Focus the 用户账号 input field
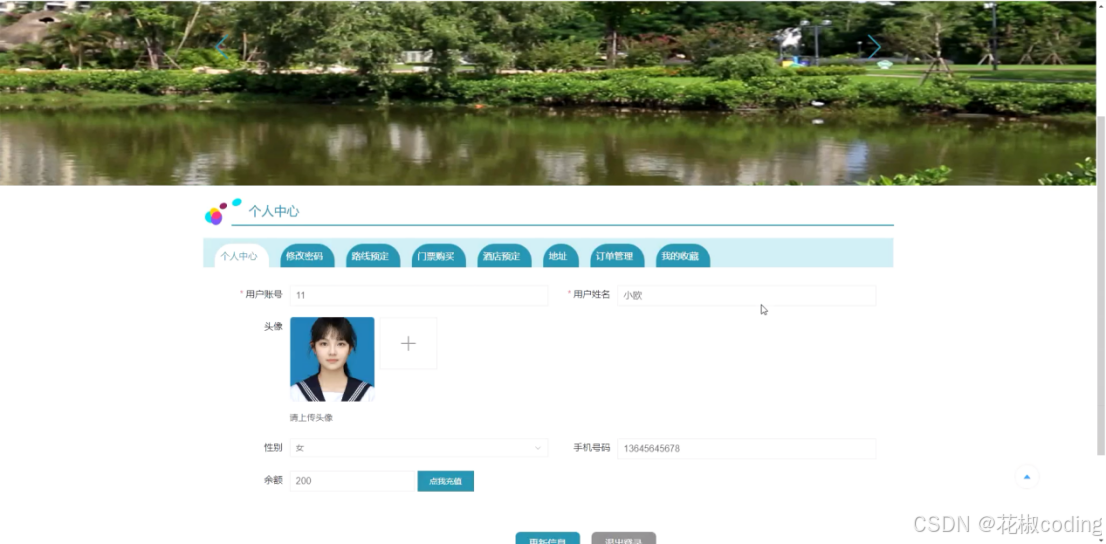This screenshot has height=544, width=1106. [419, 296]
